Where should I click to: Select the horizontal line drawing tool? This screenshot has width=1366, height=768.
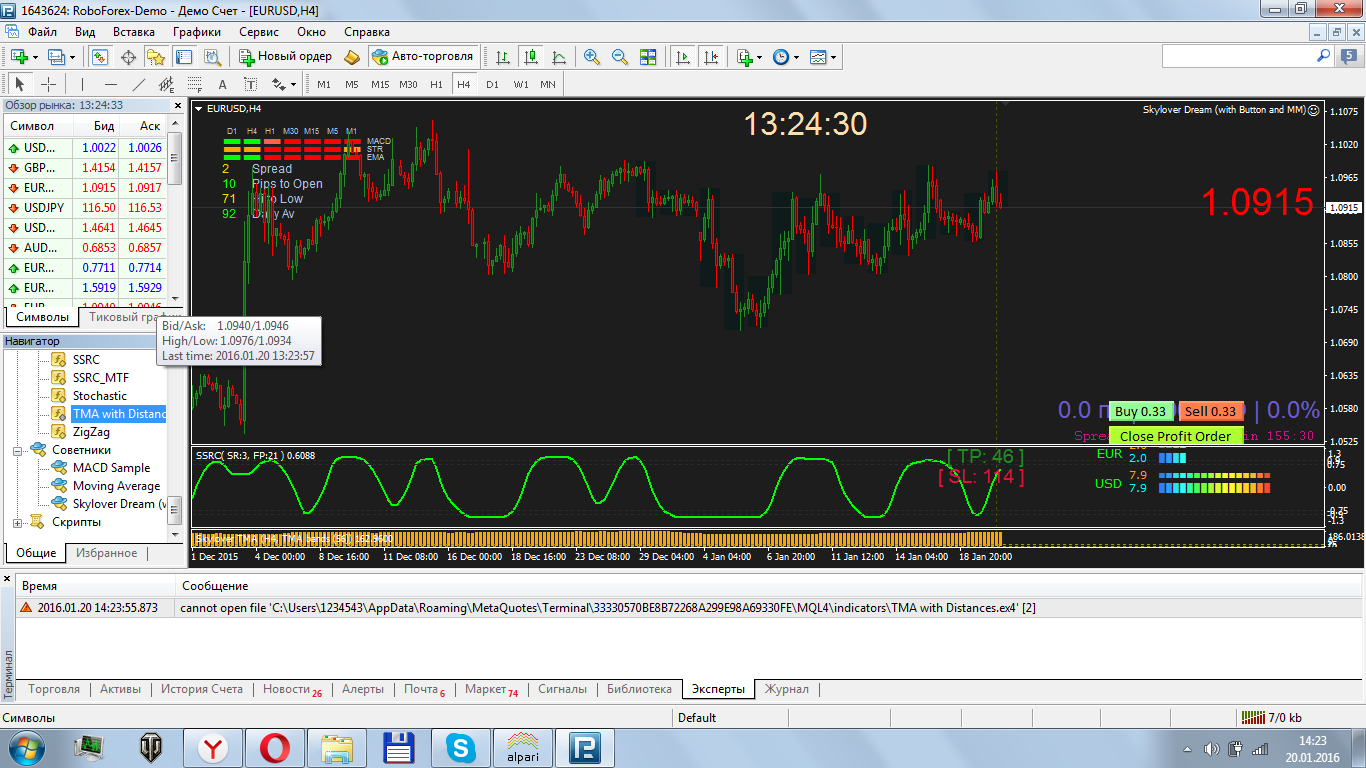(110, 84)
